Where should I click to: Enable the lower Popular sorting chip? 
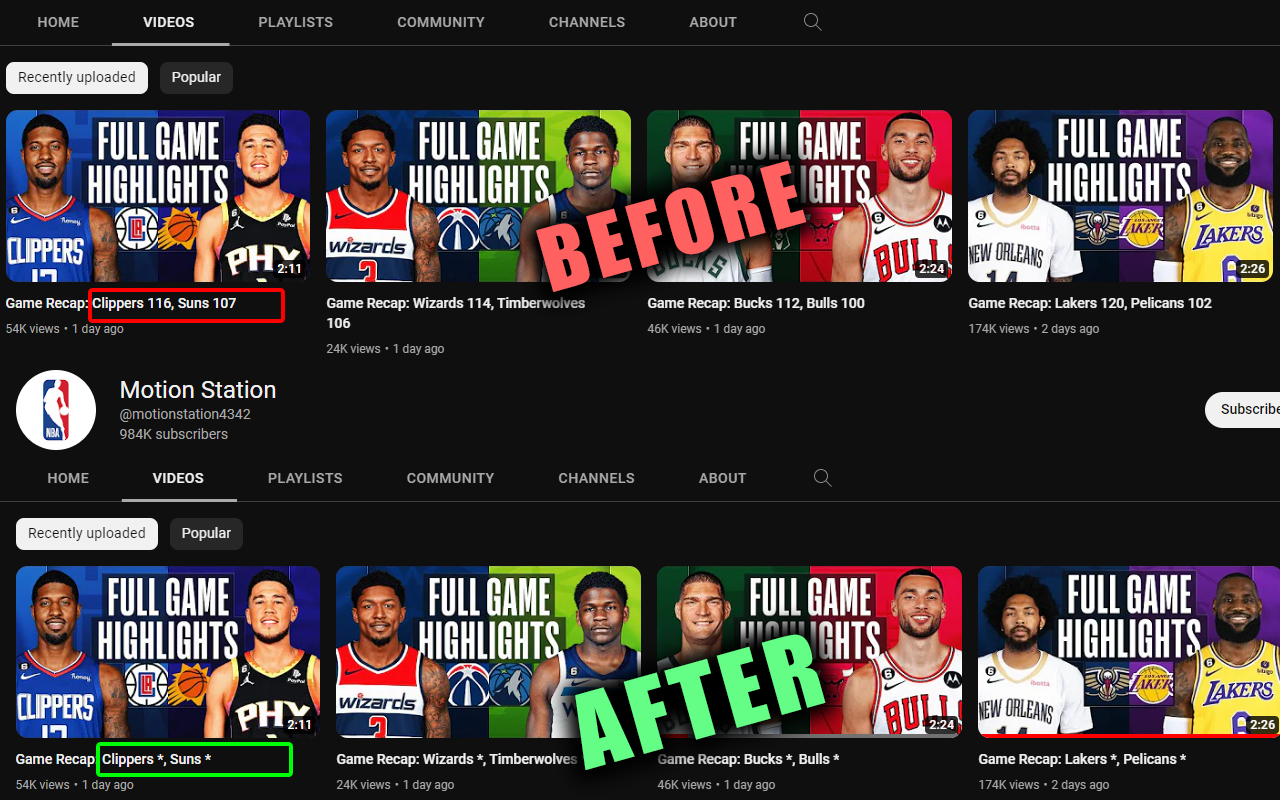coord(206,533)
